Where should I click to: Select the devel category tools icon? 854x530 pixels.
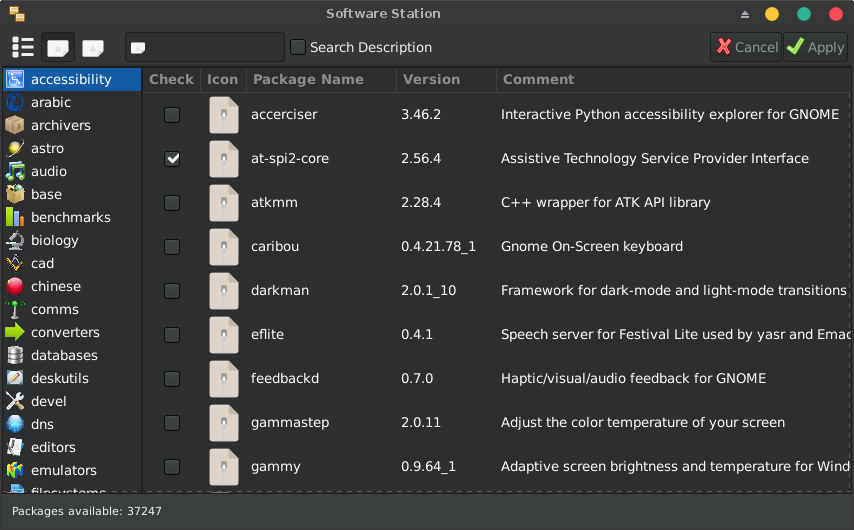click(15, 401)
